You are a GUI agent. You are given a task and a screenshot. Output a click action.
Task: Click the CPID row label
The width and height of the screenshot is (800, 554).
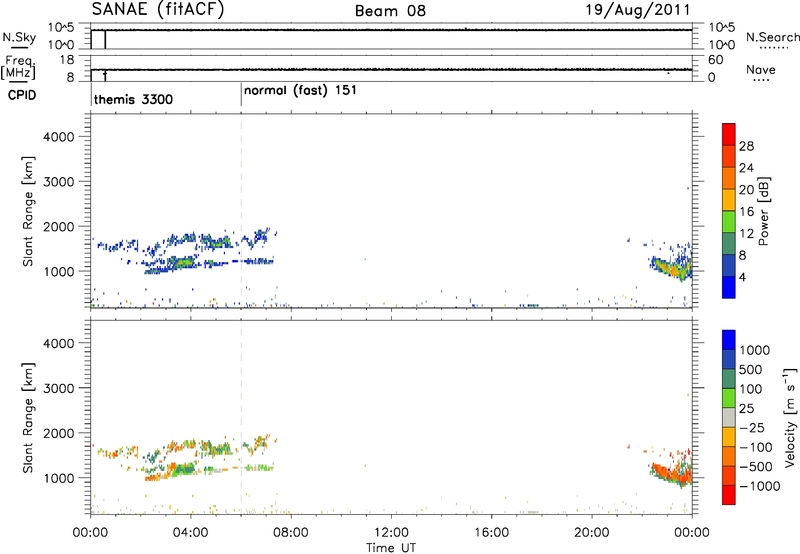(21, 95)
